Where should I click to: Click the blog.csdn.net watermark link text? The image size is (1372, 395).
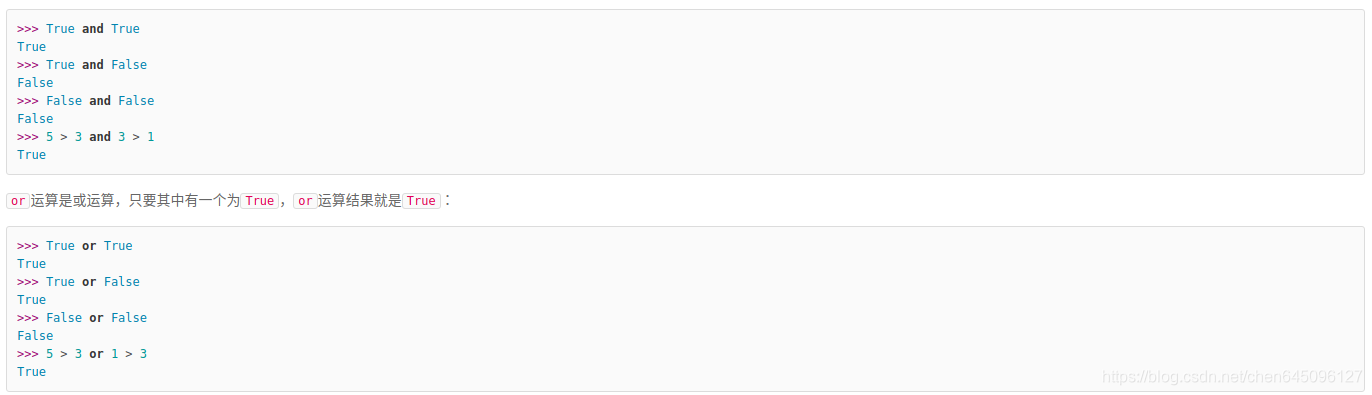point(1232,377)
